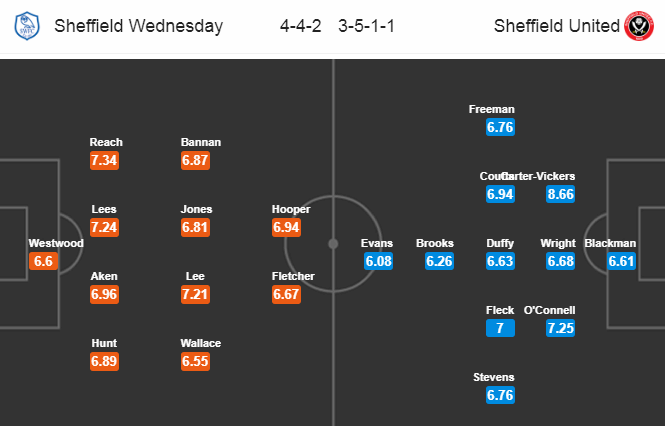
Task: Select Fletcher's 6.67 rating badge
Action: [286, 294]
